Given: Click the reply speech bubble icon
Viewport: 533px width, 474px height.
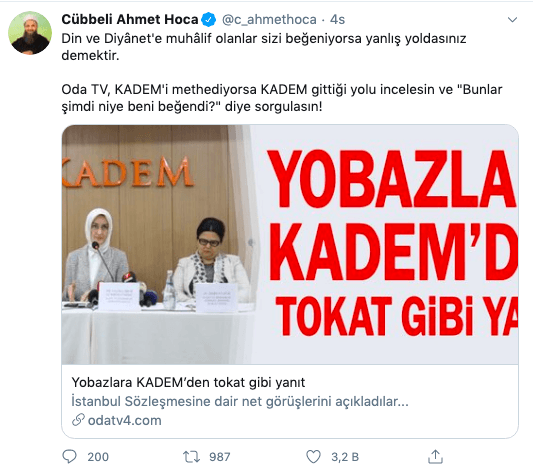Looking at the screenshot, I should click(69, 457).
